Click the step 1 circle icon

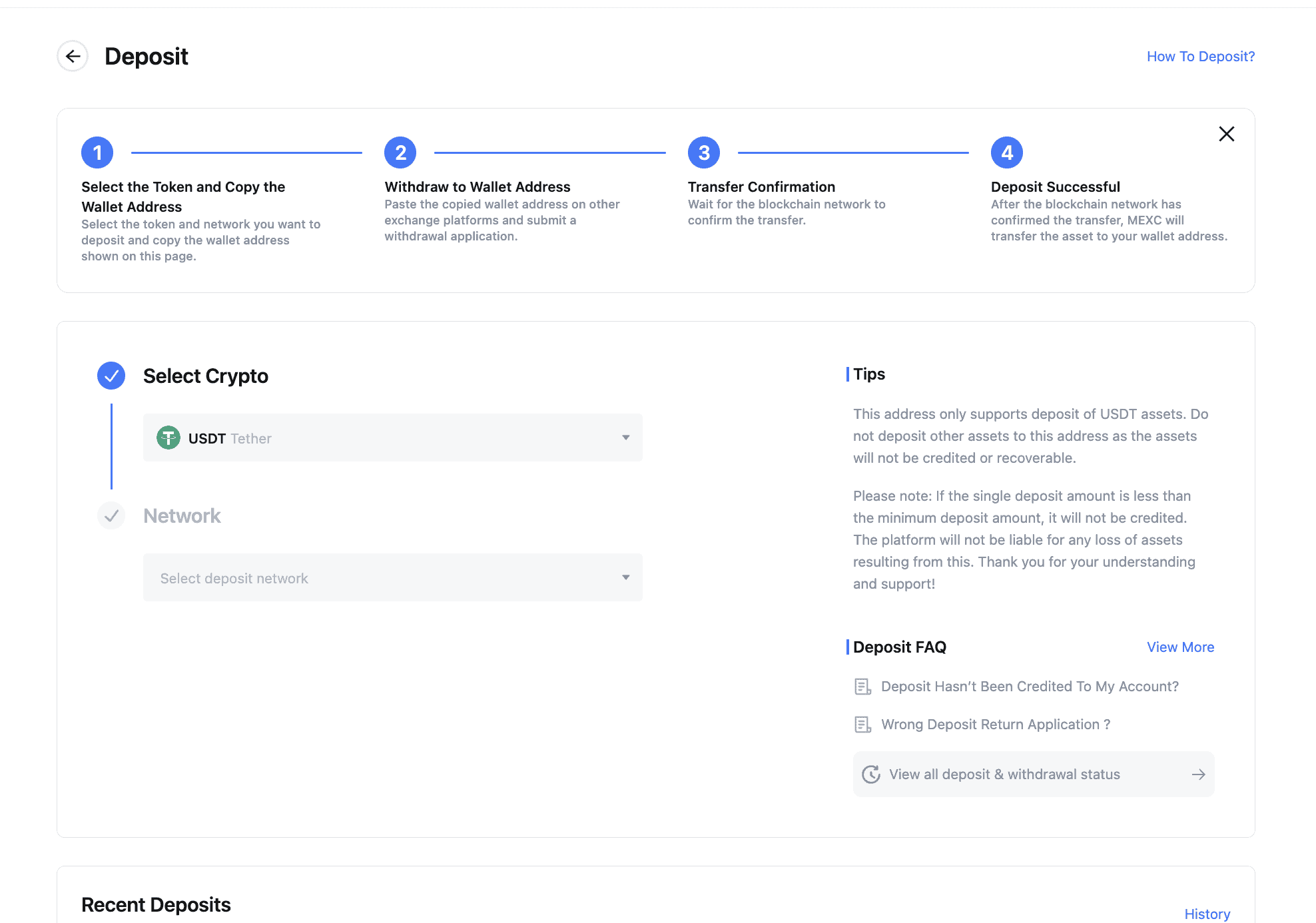pyautogui.click(x=97, y=153)
